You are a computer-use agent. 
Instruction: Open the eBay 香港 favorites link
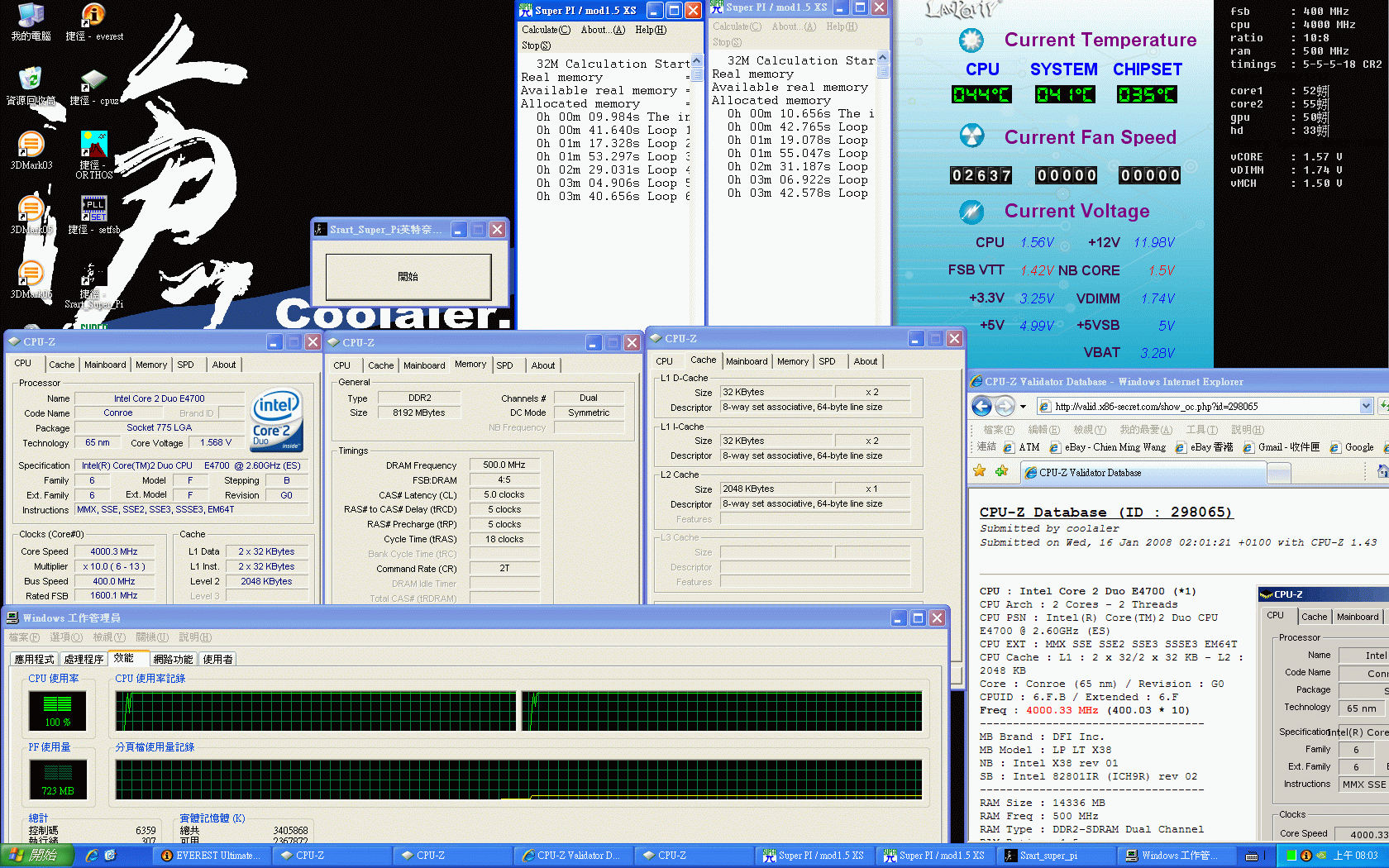pyautogui.click(x=1204, y=447)
